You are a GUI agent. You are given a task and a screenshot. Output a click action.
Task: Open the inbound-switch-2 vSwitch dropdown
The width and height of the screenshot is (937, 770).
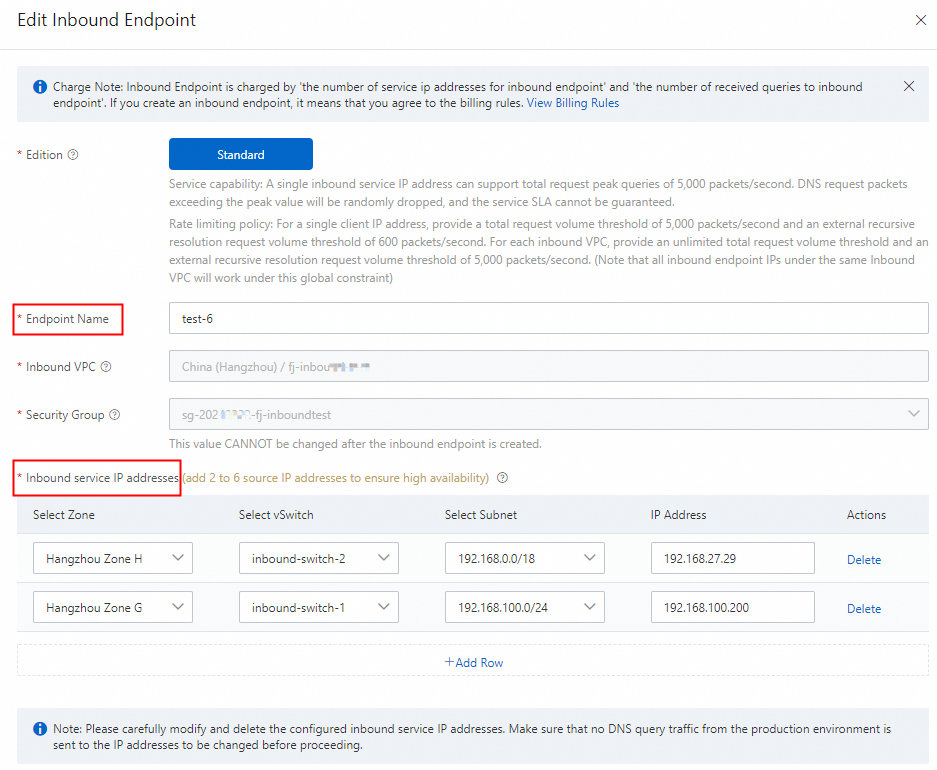(319, 558)
